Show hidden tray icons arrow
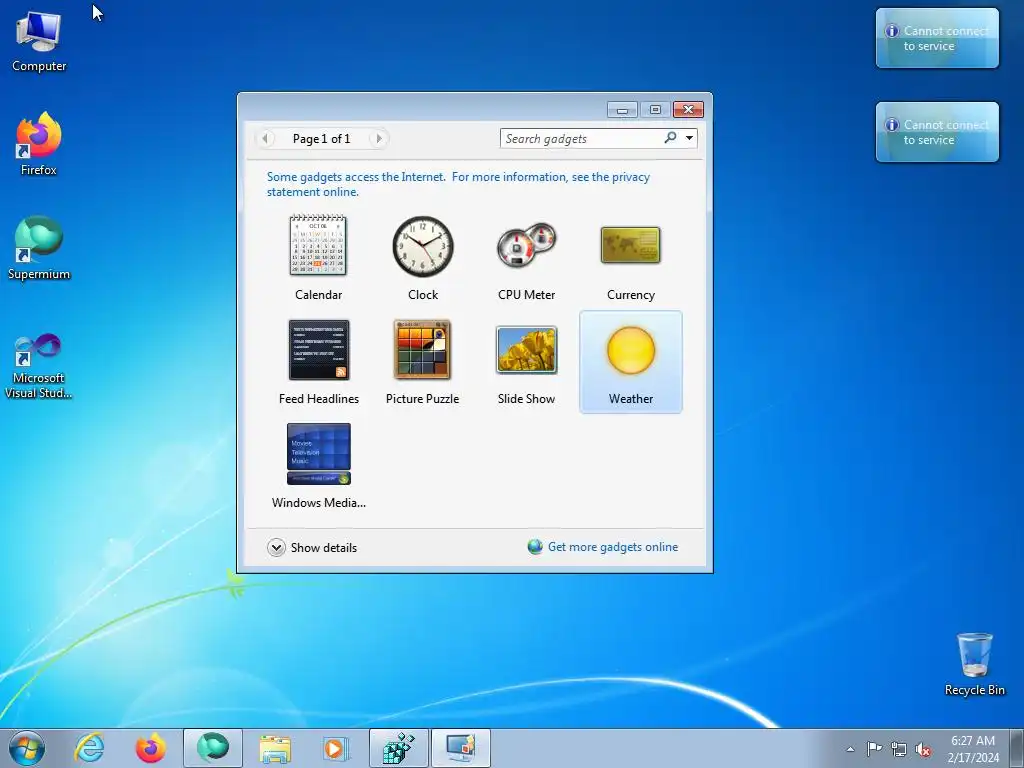Viewport: 1024px width, 768px height. click(850, 749)
